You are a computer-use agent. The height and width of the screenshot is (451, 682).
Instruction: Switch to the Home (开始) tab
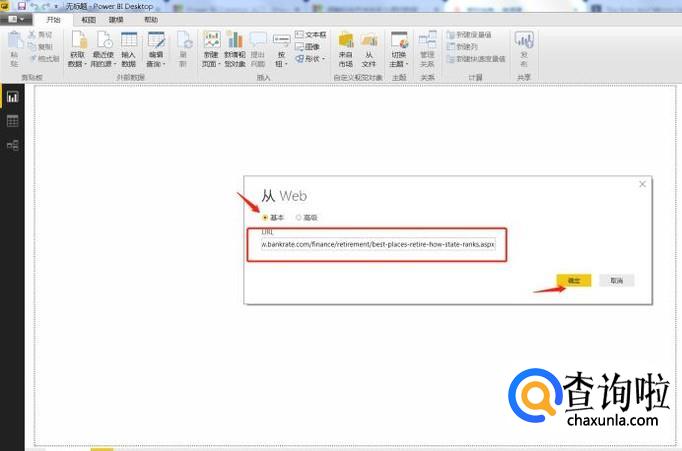[53, 20]
